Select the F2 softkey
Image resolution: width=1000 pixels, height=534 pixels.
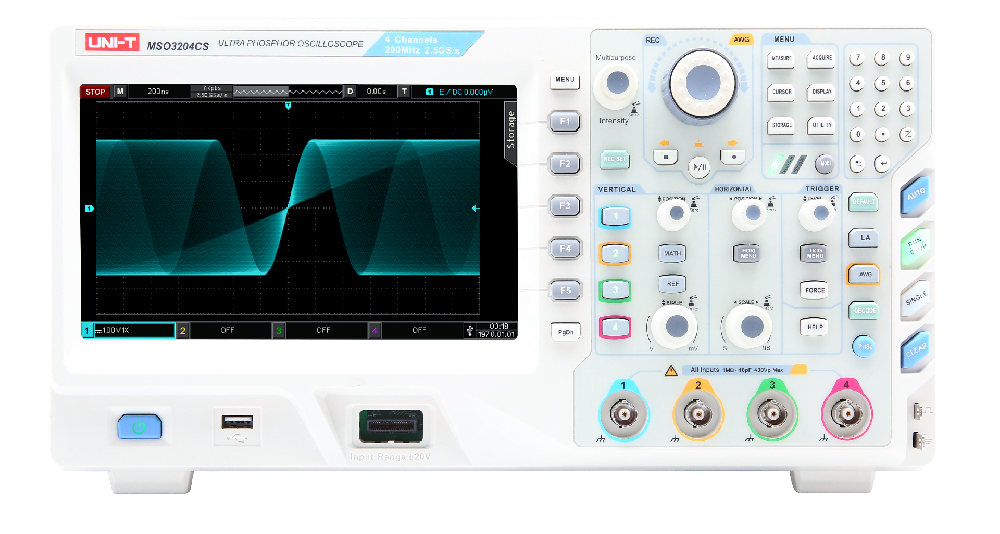(x=565, y=164)
